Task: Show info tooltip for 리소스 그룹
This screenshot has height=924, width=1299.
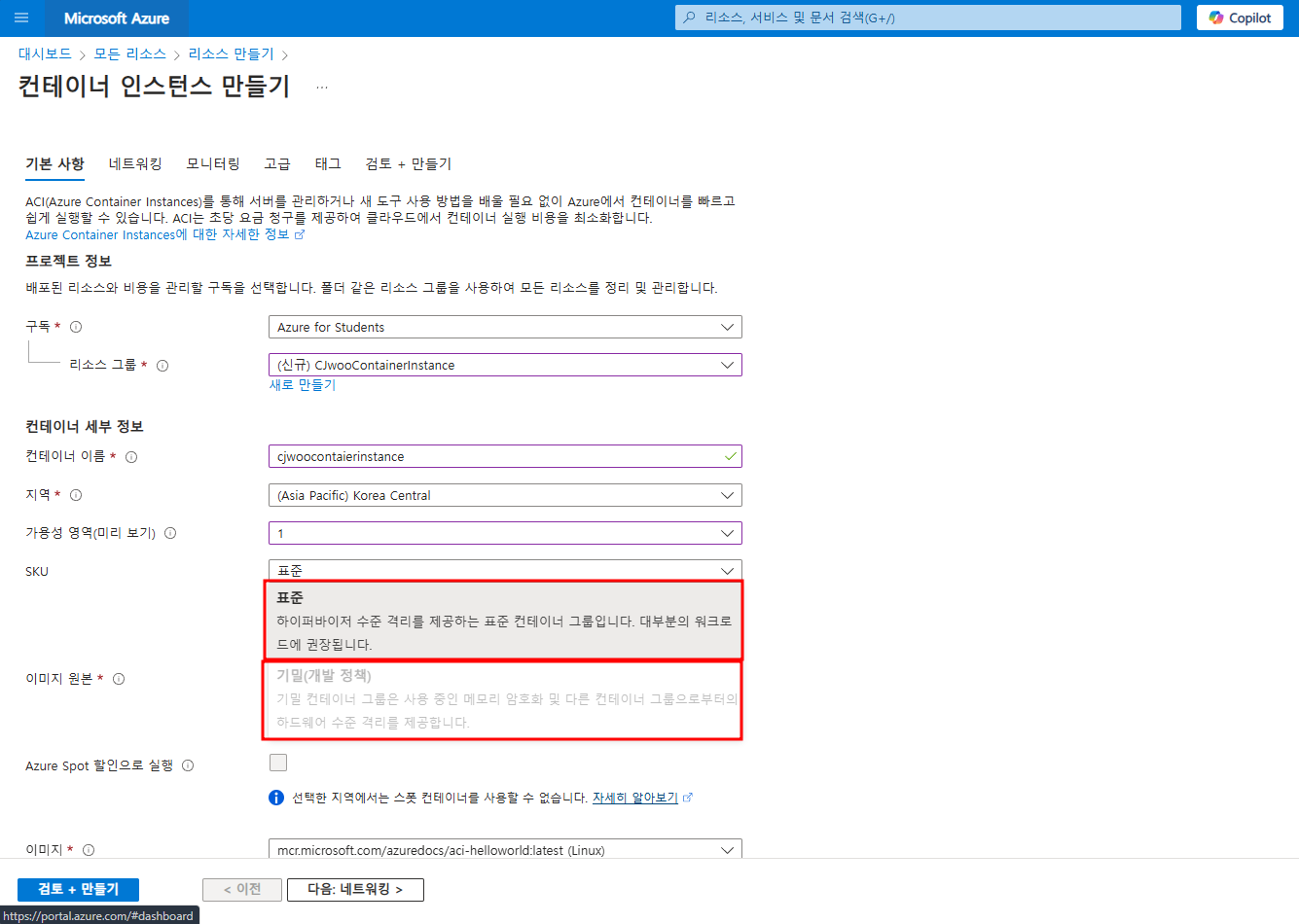Action: click(x=162, y=366)
